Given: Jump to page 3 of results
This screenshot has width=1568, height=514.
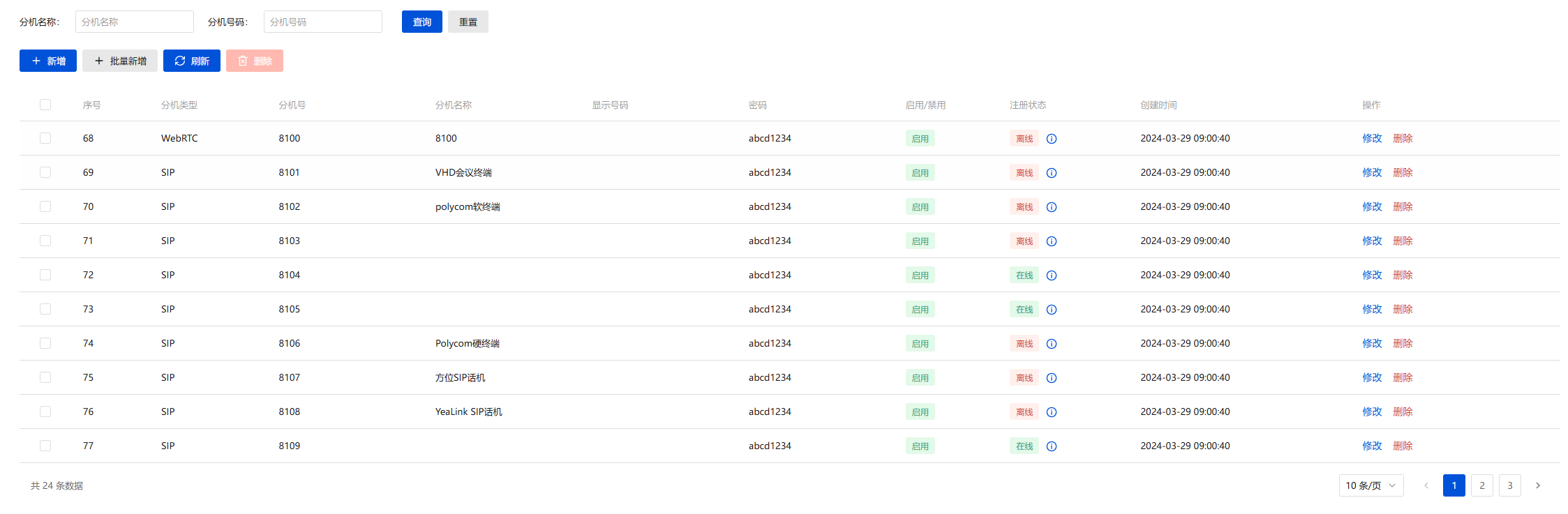Looking at the screenshot, I should (x=1509, y=485).
